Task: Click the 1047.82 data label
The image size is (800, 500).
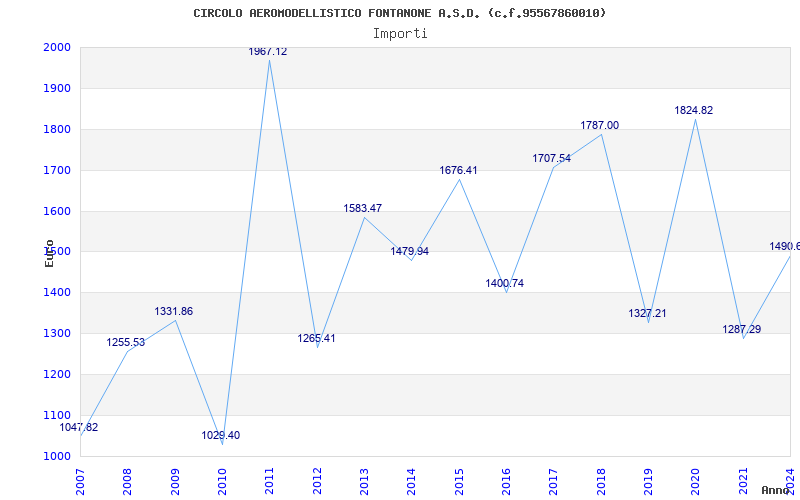Action: click(x=79, y=428)
